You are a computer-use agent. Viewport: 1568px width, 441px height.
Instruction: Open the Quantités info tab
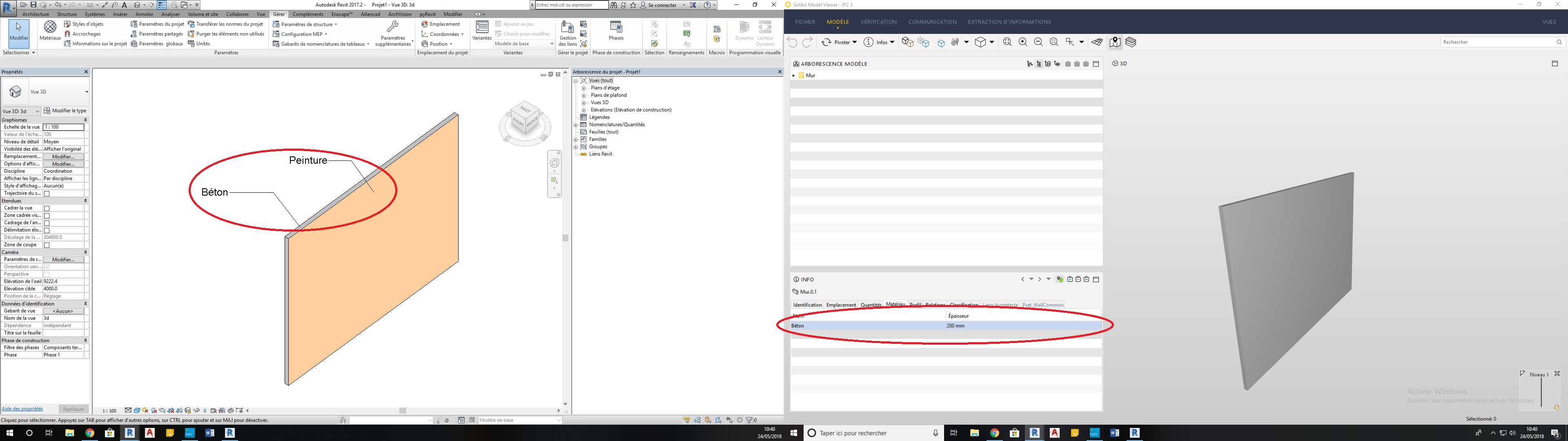coord(871,305)
